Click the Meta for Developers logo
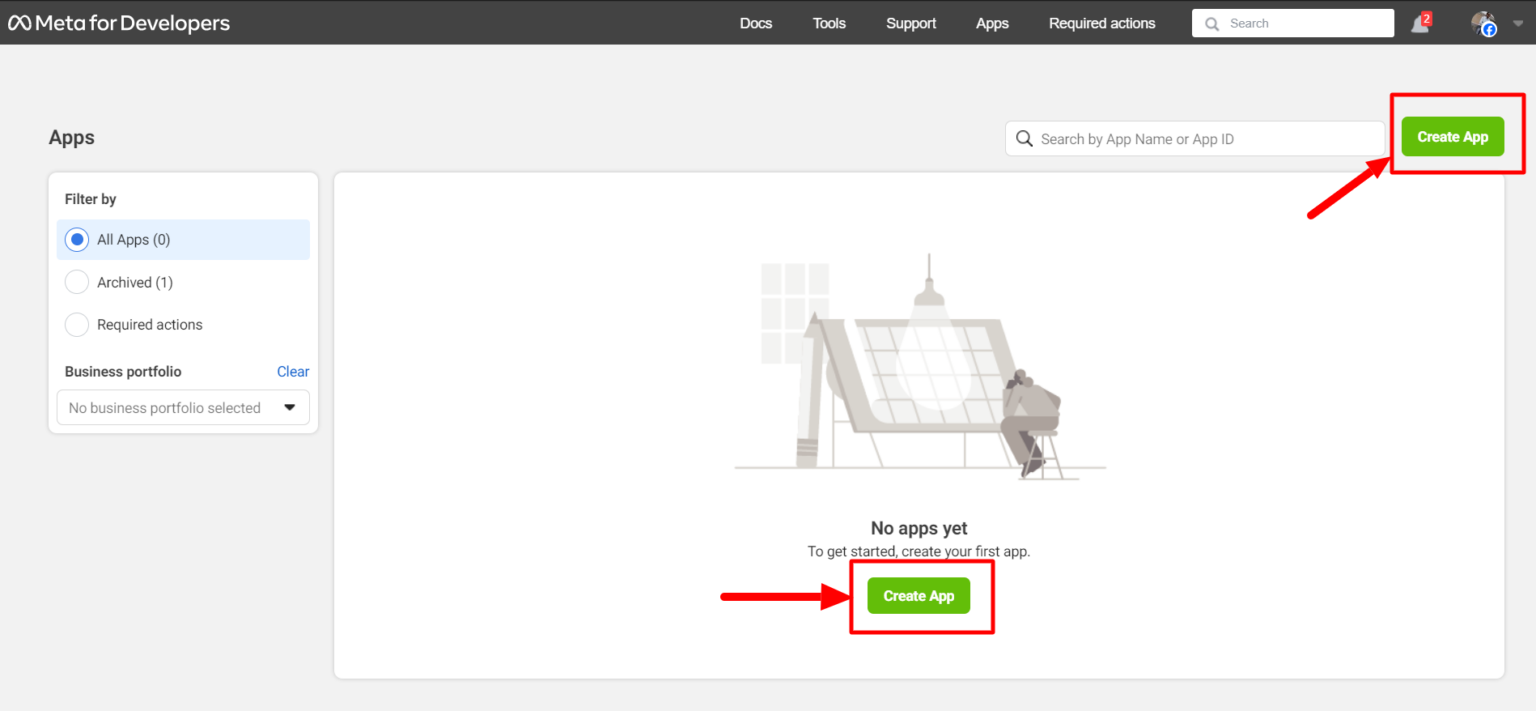 click(x=118, y=22)
